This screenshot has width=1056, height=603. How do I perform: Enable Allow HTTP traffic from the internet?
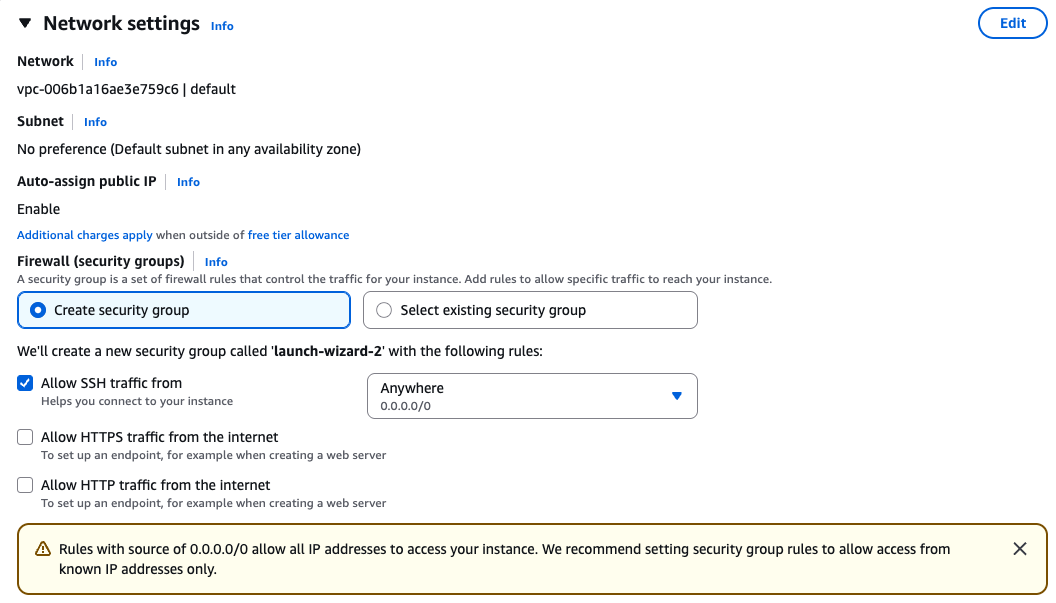(25, 485)
